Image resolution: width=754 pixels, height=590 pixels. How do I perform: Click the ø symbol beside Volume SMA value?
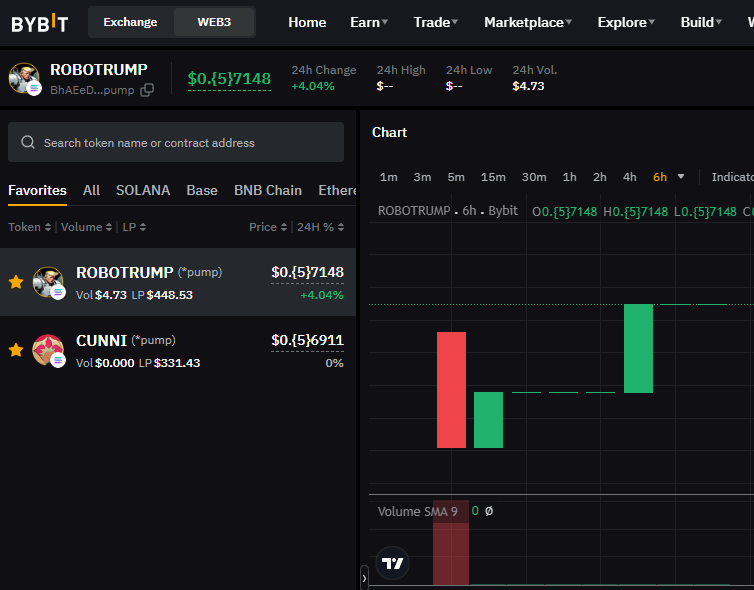click(489, 511)
